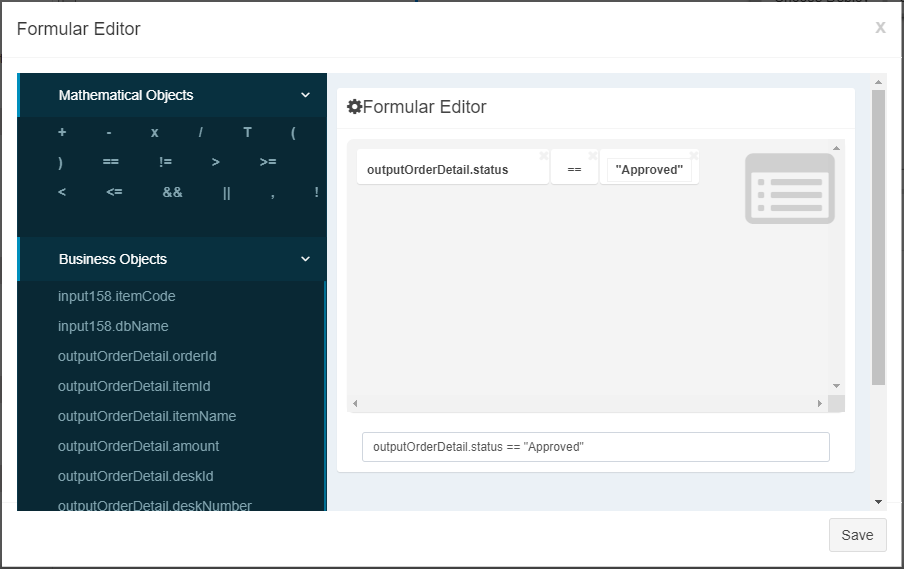This screenshot has height=569, width=904.
Task: Remove the "Approved" value token
Action: (694, 156)
